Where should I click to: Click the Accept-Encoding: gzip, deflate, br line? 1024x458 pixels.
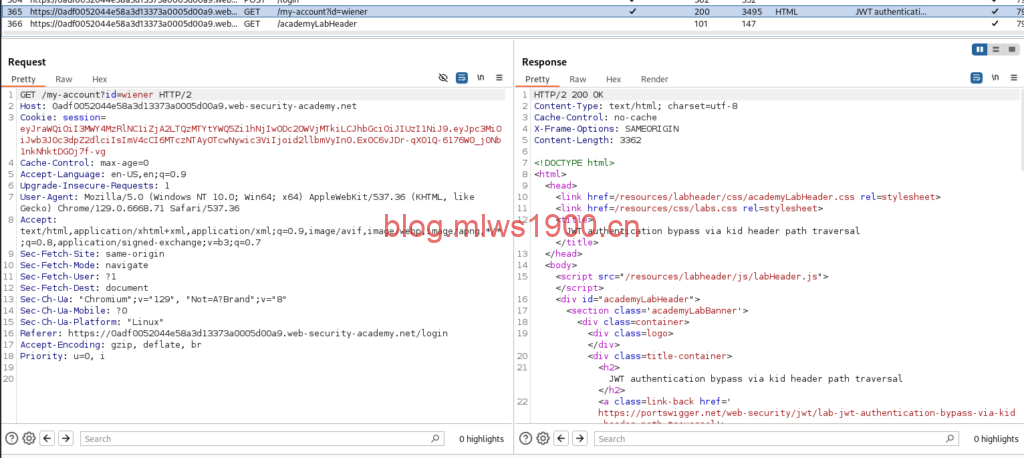(110, 344)
